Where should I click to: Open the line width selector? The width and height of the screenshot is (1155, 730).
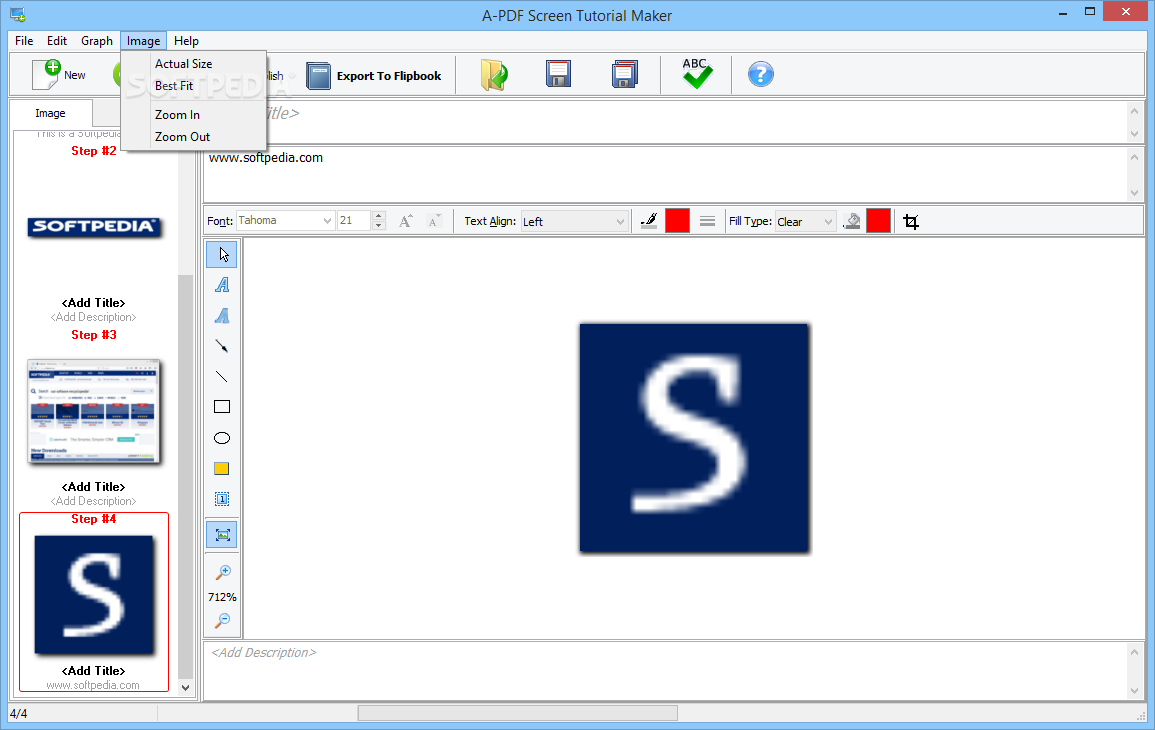707,221
